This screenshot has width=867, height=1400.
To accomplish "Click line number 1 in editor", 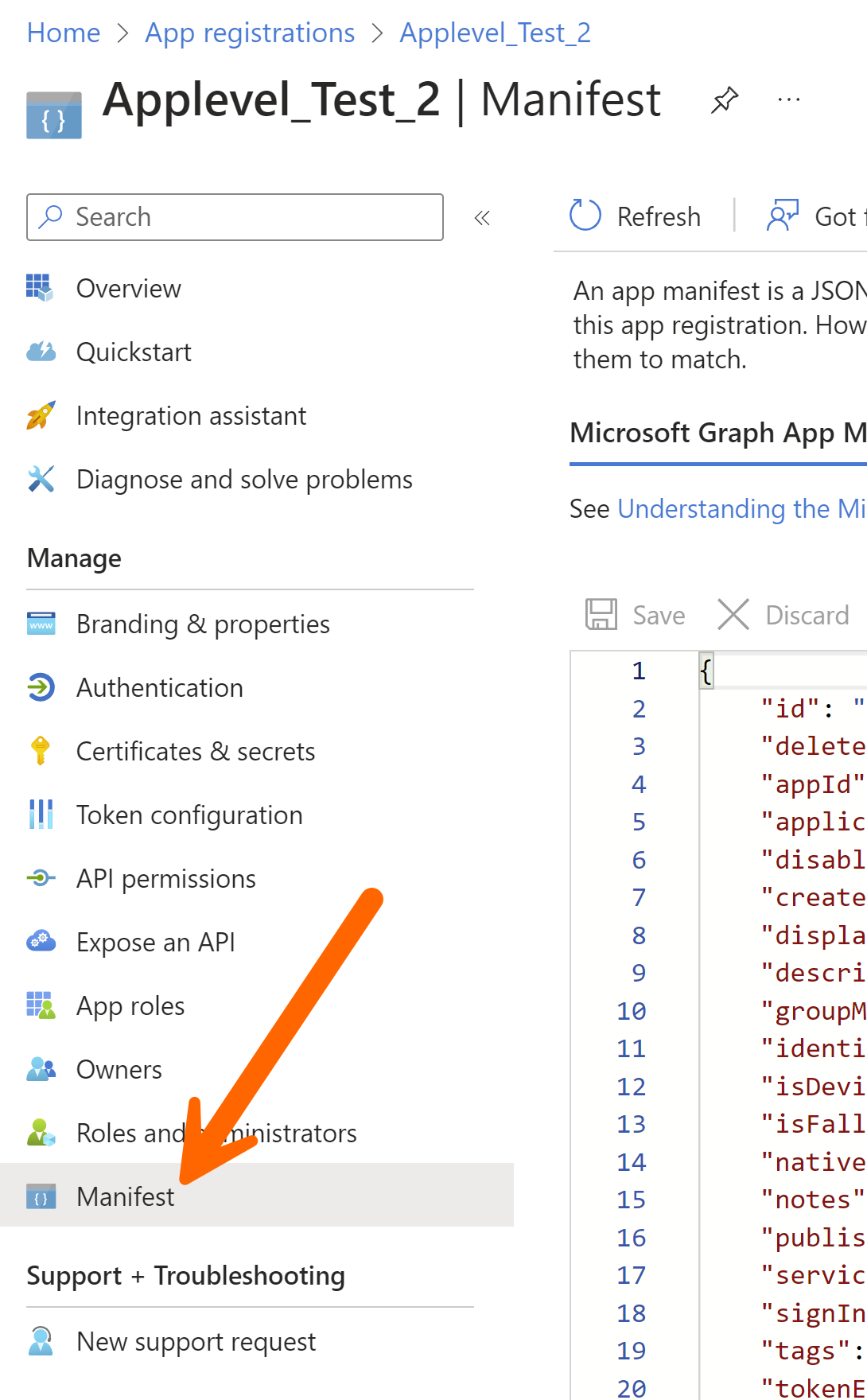I will coord(639,671).
